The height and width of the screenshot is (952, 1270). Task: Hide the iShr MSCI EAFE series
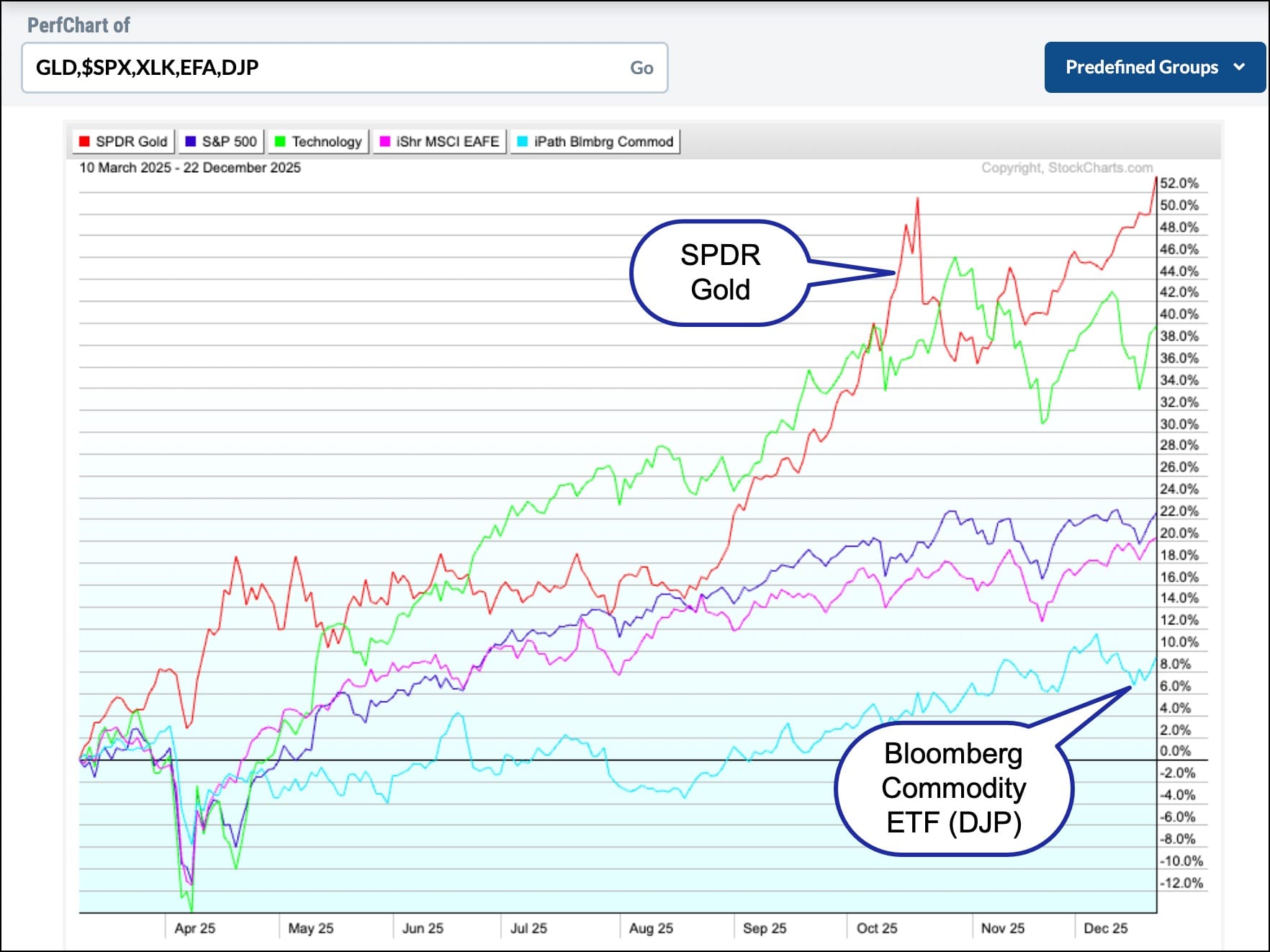[440, 142]
